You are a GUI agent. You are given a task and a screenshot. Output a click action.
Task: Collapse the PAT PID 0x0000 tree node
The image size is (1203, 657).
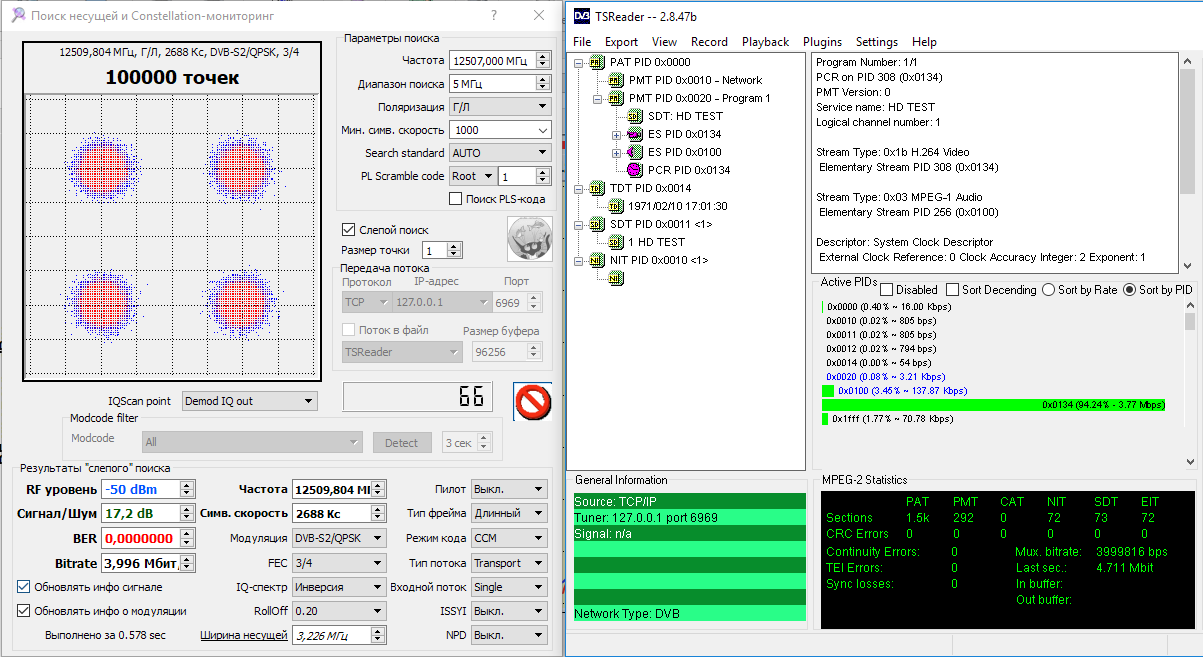tap(580, 62)
